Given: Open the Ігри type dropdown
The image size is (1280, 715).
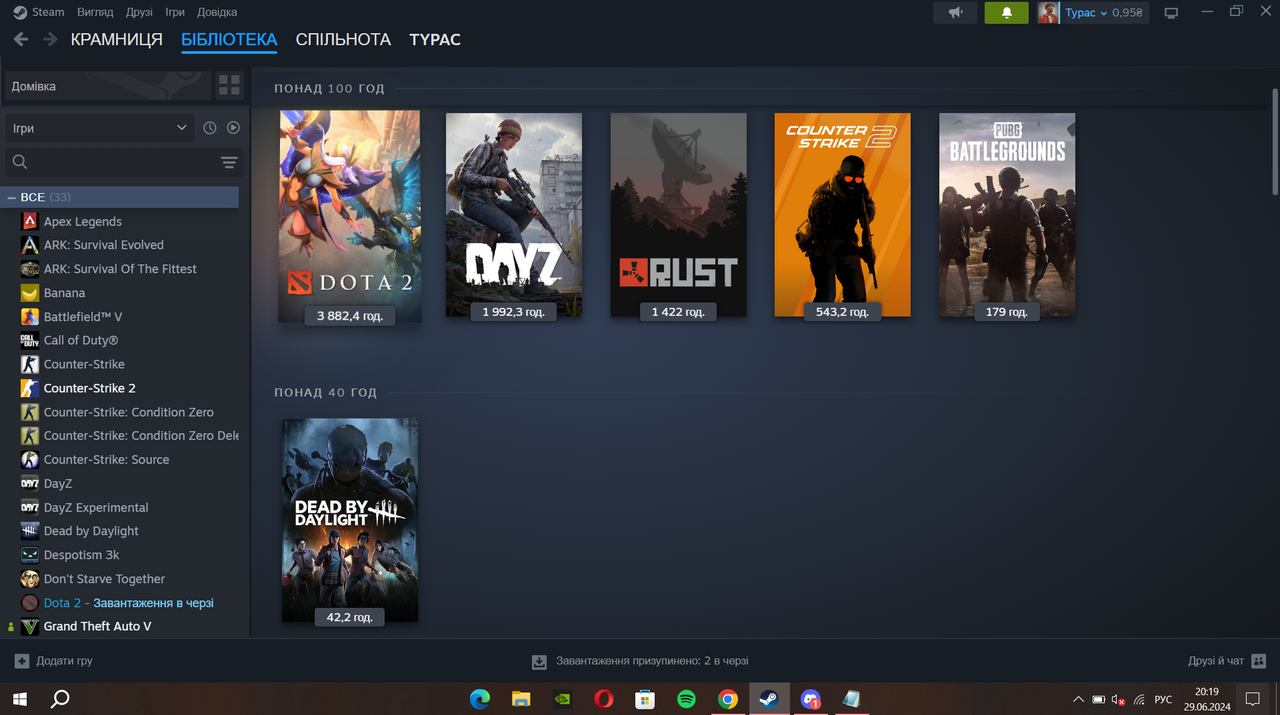Looking at the screenshot, I should click(98, 128).
